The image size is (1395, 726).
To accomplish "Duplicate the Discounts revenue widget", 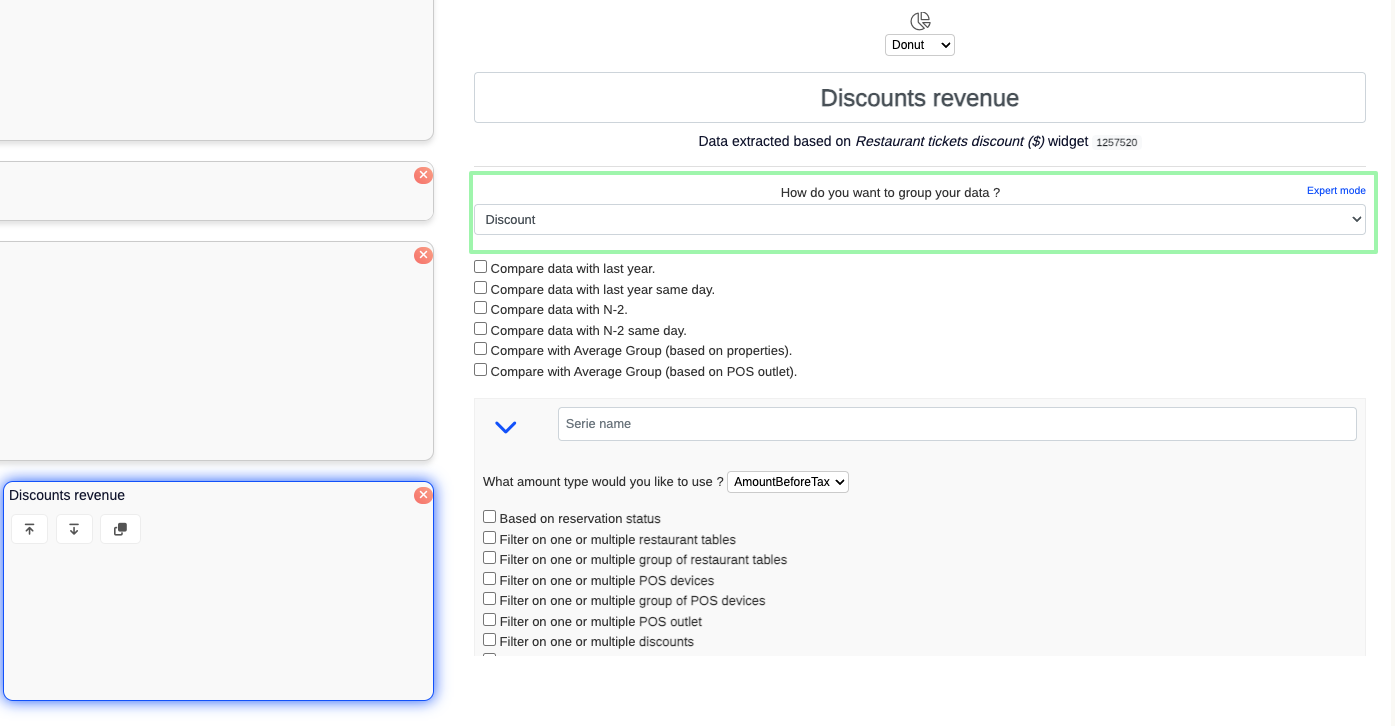I will click(120, 529).
